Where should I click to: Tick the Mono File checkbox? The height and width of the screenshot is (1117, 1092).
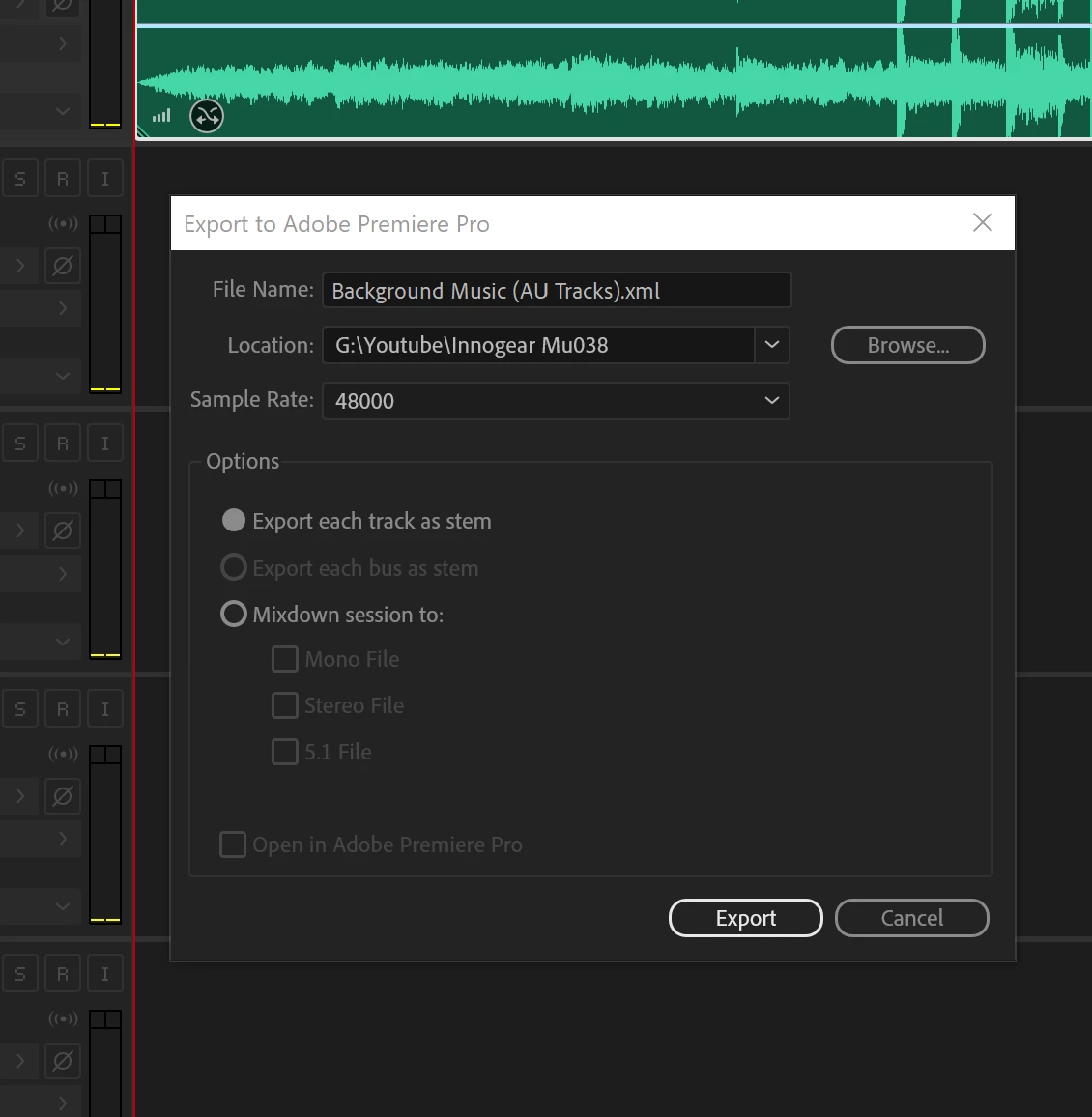(285, 659)
